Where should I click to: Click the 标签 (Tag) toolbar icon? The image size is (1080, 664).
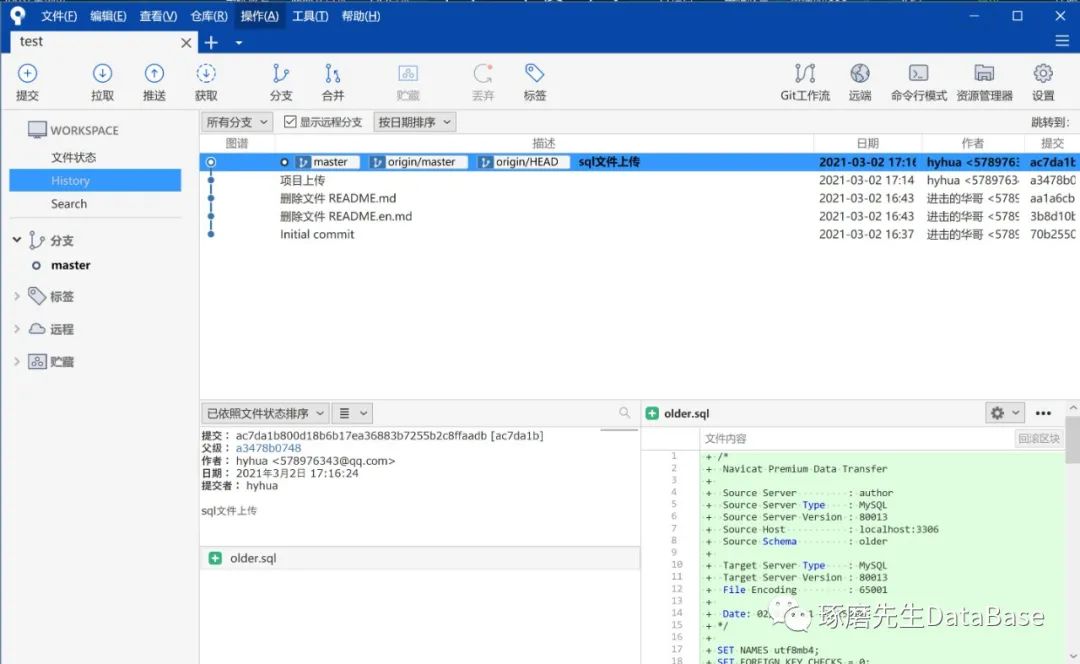pyautogui.click(x=534, y=80)
